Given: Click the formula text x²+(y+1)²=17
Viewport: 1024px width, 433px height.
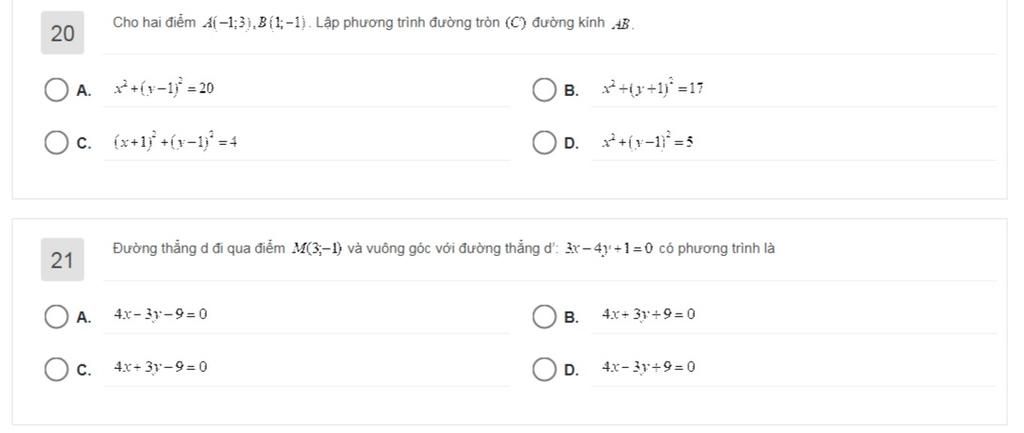Looking at the screenshot, I should [653, 89].
